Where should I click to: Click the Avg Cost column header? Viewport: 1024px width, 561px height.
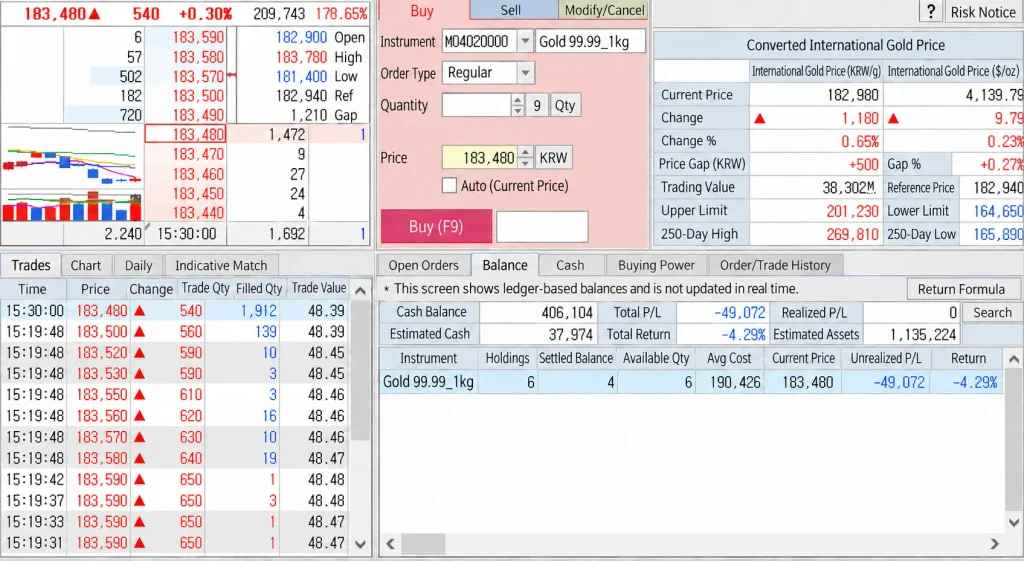point(729,358)
